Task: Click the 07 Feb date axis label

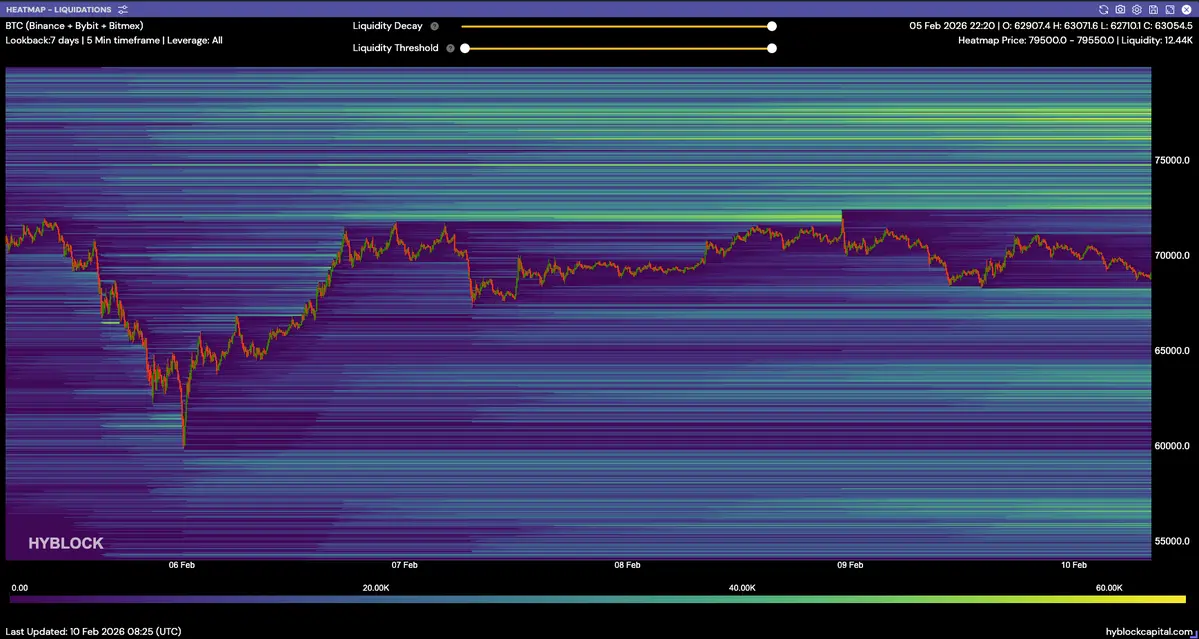Action: pyautogui.click(x=404, y=565)
